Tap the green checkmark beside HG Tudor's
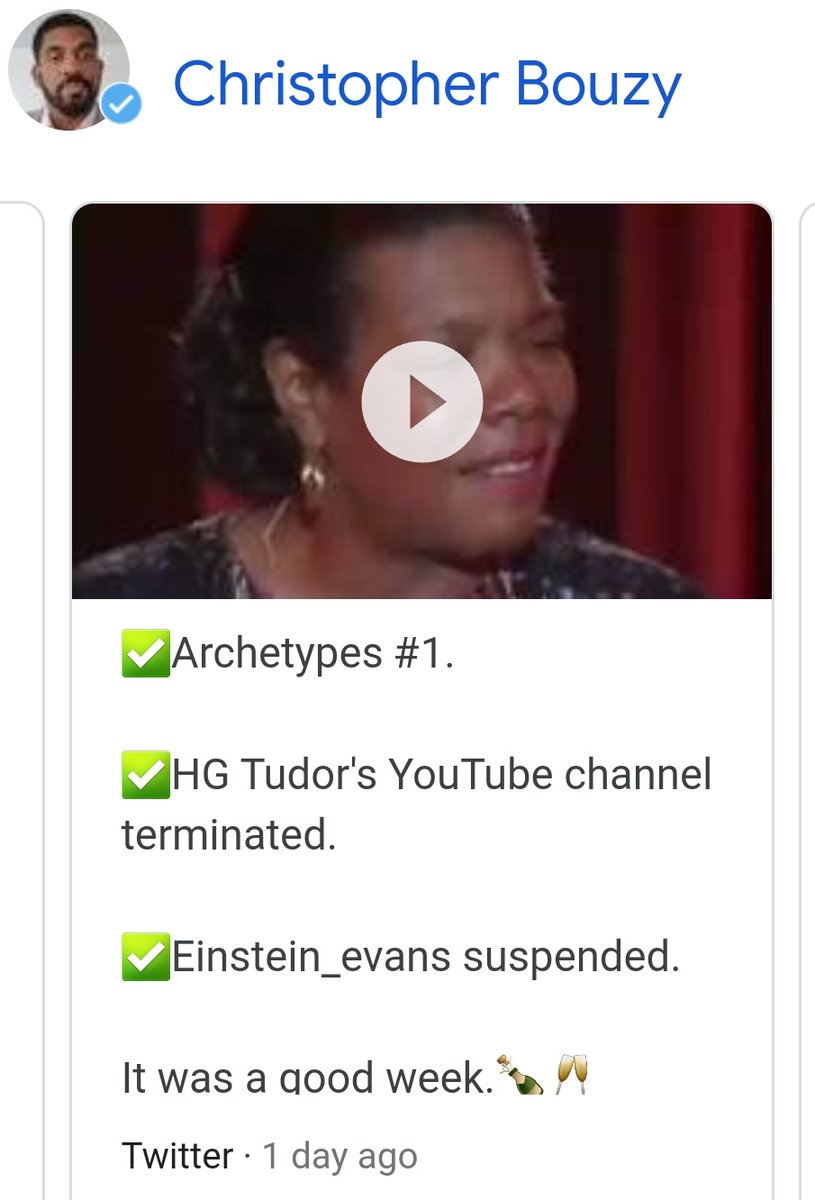The image size is (815, 1200). (x=144, y=776)
